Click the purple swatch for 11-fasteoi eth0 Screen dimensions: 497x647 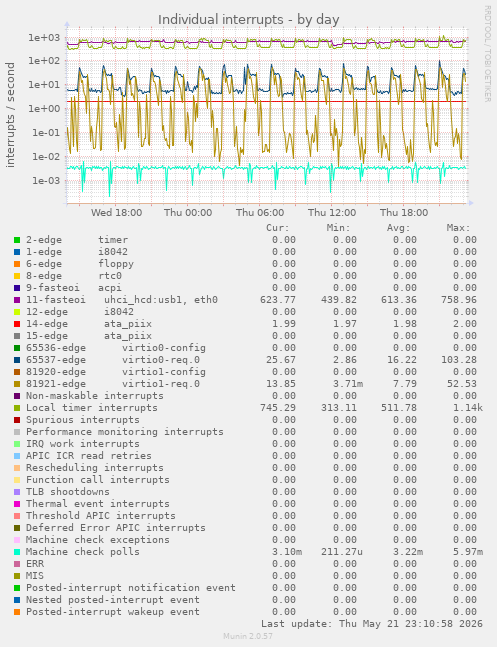[x=17, y=300]
